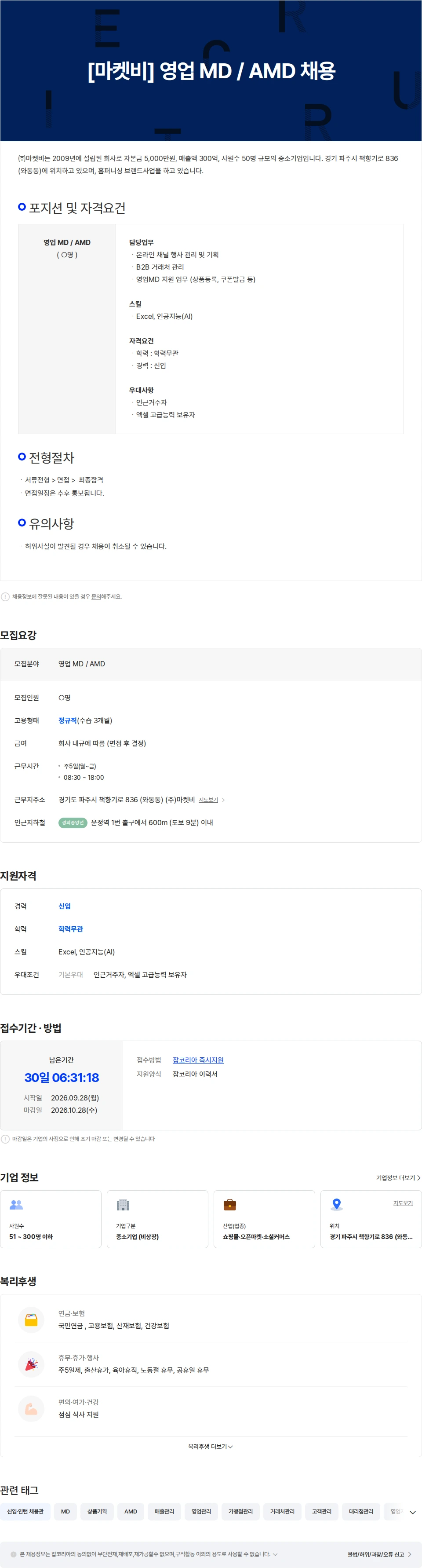Click the 08:30 ~ 18:00 working hours
The height and width of the screenshot is (1568, 422).
pos(84,778)
